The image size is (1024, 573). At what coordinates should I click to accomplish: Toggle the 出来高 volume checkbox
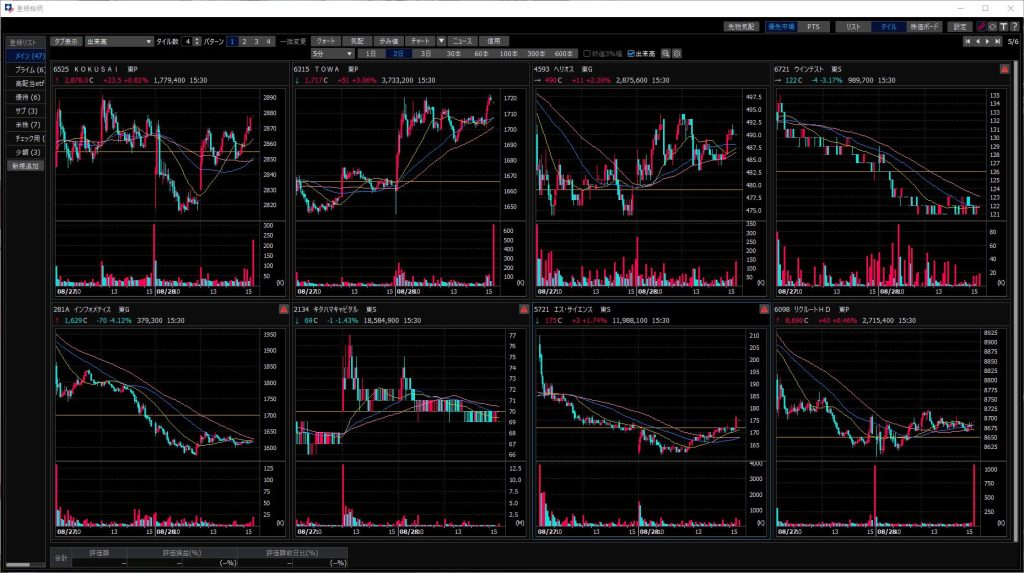pos(630,53)
